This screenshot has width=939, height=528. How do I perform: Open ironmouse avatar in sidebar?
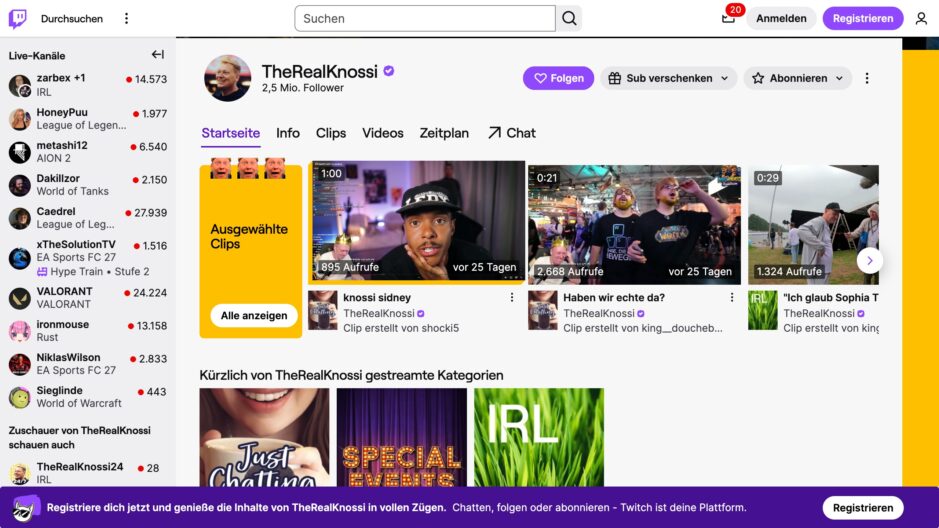(x=20, y=331)
